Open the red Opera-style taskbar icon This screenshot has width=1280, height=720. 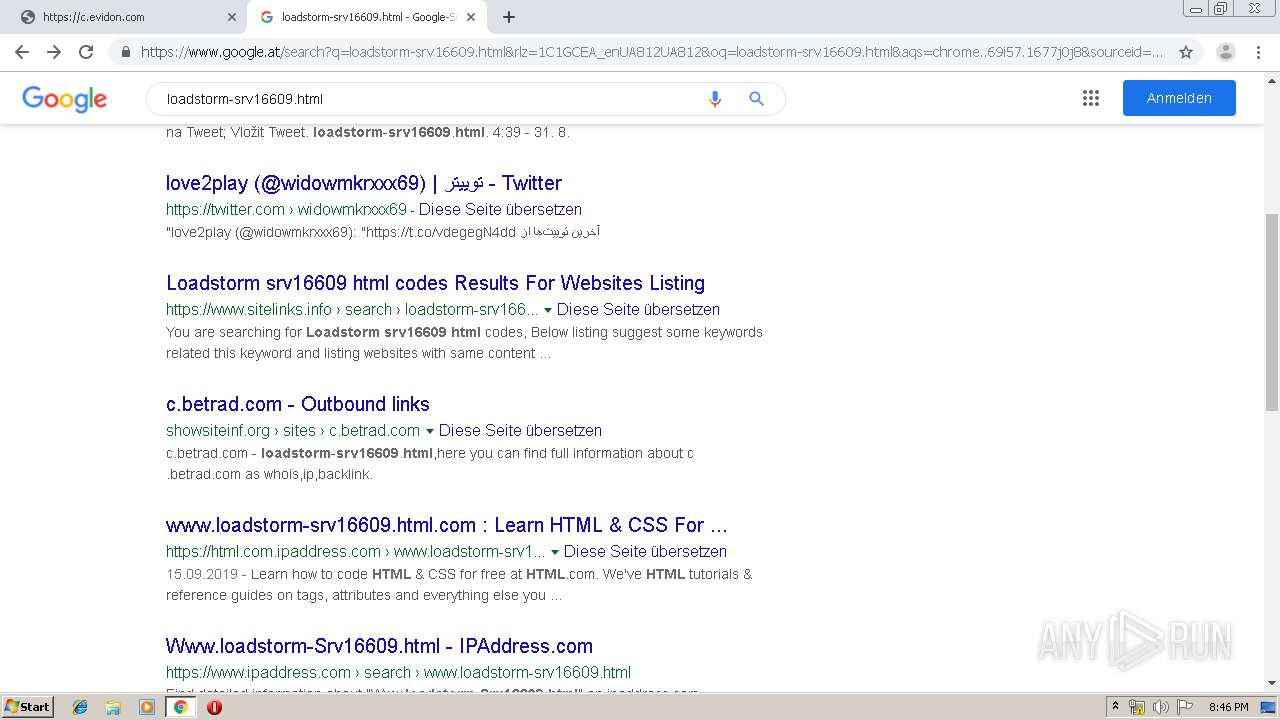[214, 707]
